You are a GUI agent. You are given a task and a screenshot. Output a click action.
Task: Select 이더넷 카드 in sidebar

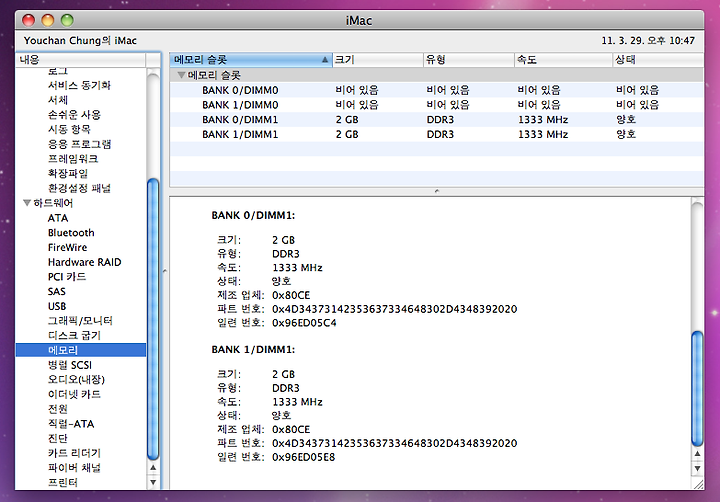pos(74,394)
